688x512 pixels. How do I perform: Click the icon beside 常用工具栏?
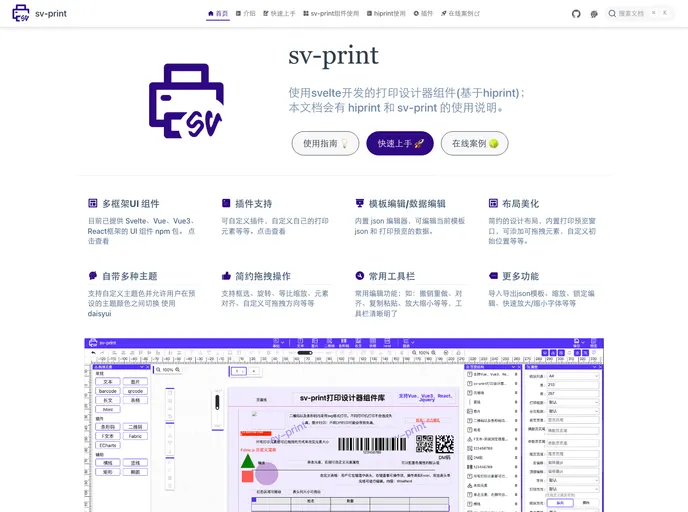click(360, 276)
